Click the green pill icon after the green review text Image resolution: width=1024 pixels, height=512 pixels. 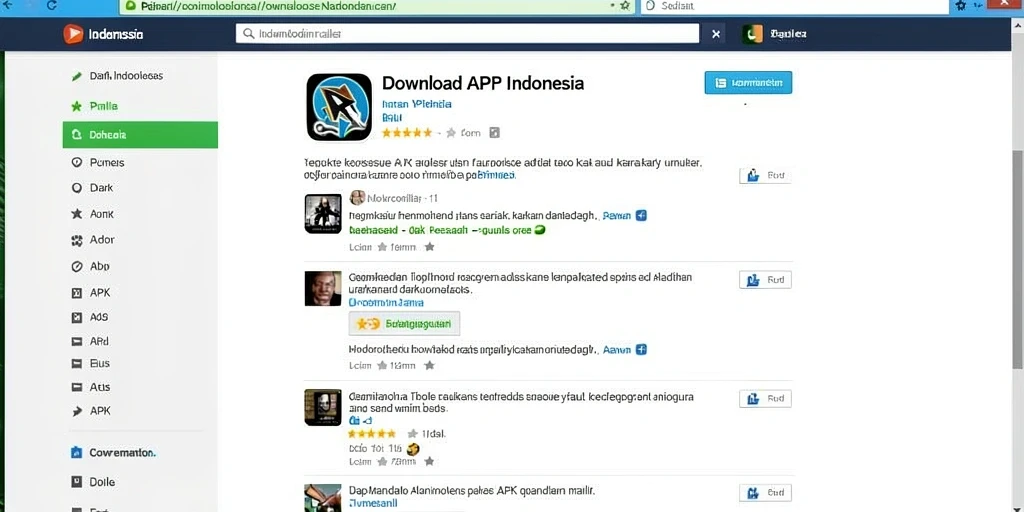[539, 230]
